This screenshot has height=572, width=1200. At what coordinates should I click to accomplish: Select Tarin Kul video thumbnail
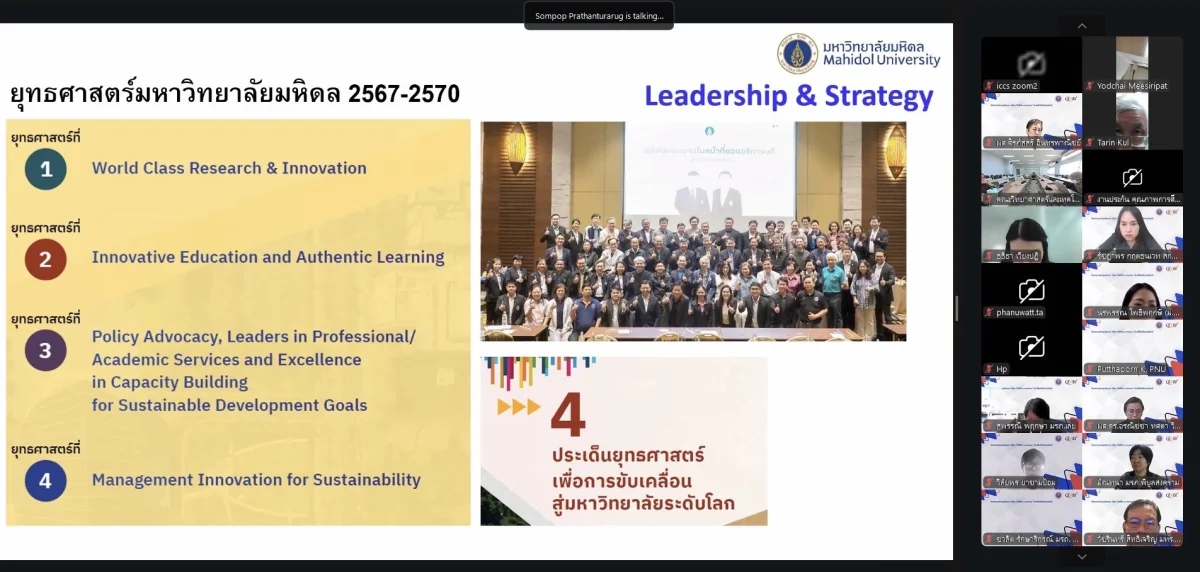pos(1132,121)
